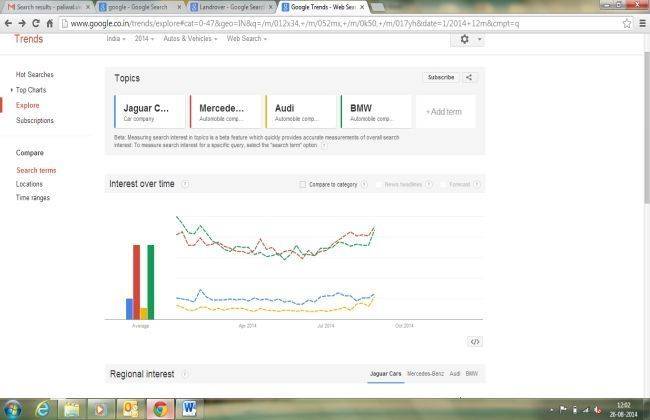The height and width of the screenshot is (420, 650).
Task: Bookmark page with star icon
Action: (x=627, y=24)
